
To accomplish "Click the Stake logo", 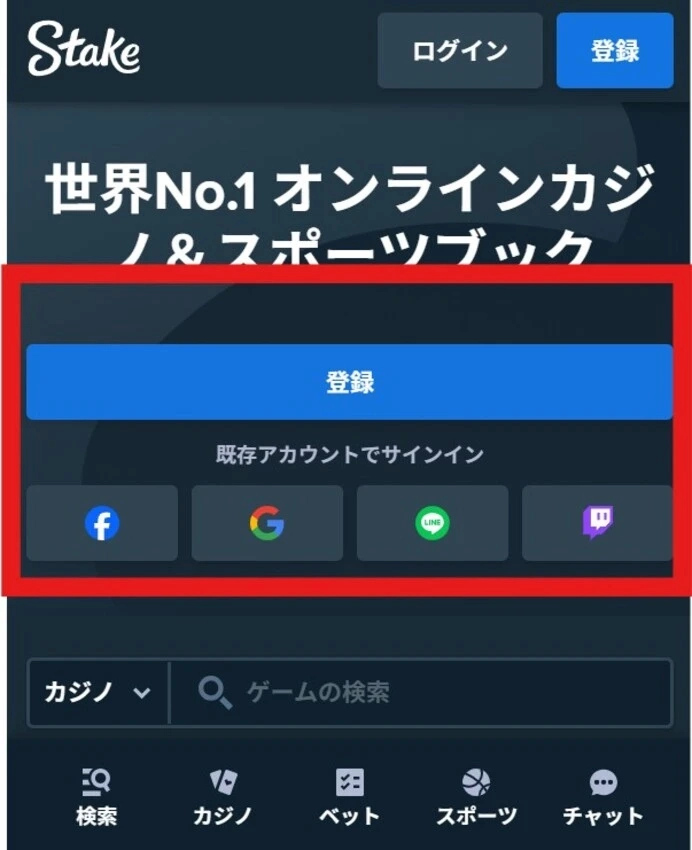I will [84, 48].
